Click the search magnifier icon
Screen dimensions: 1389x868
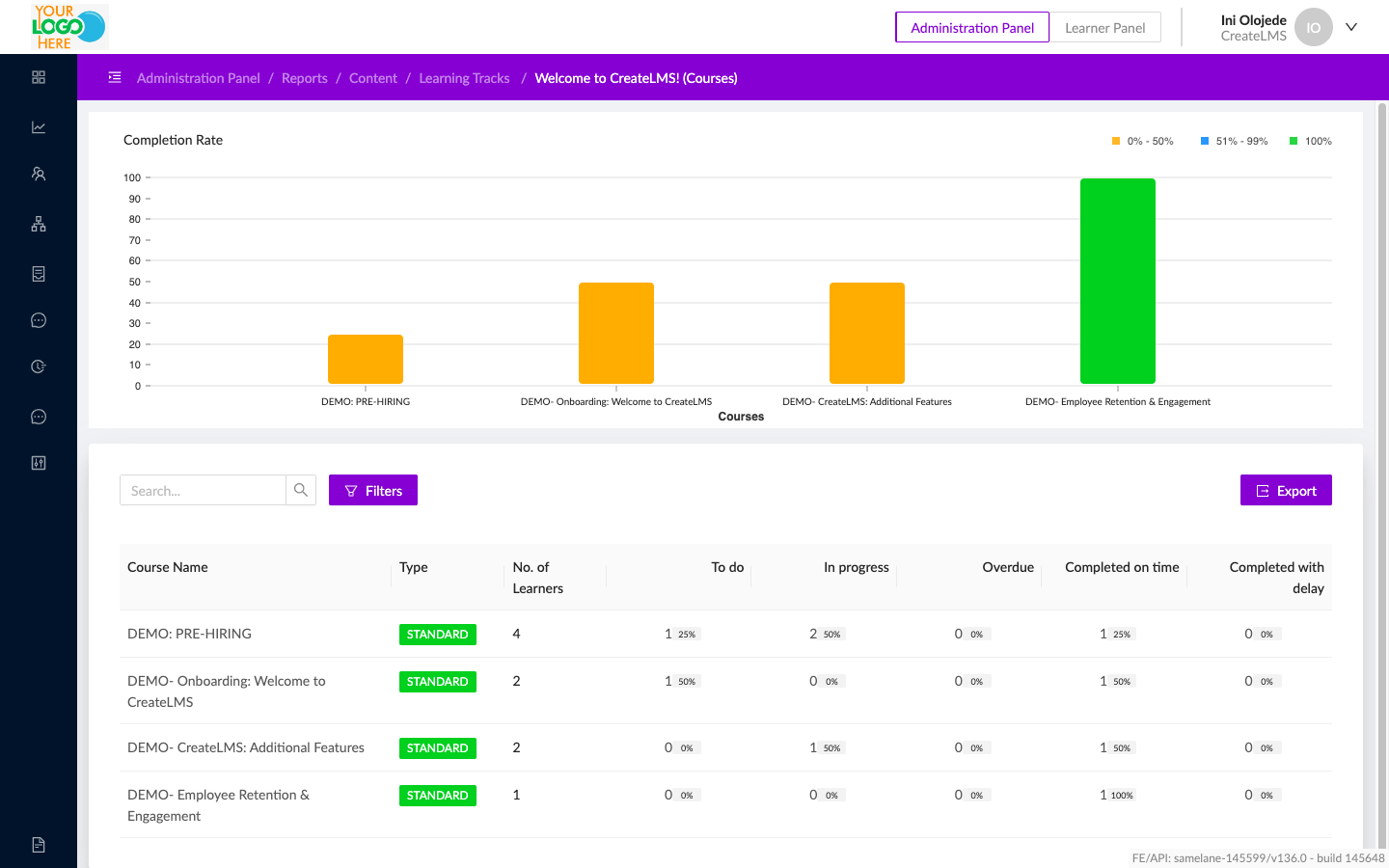click(300, 490)
